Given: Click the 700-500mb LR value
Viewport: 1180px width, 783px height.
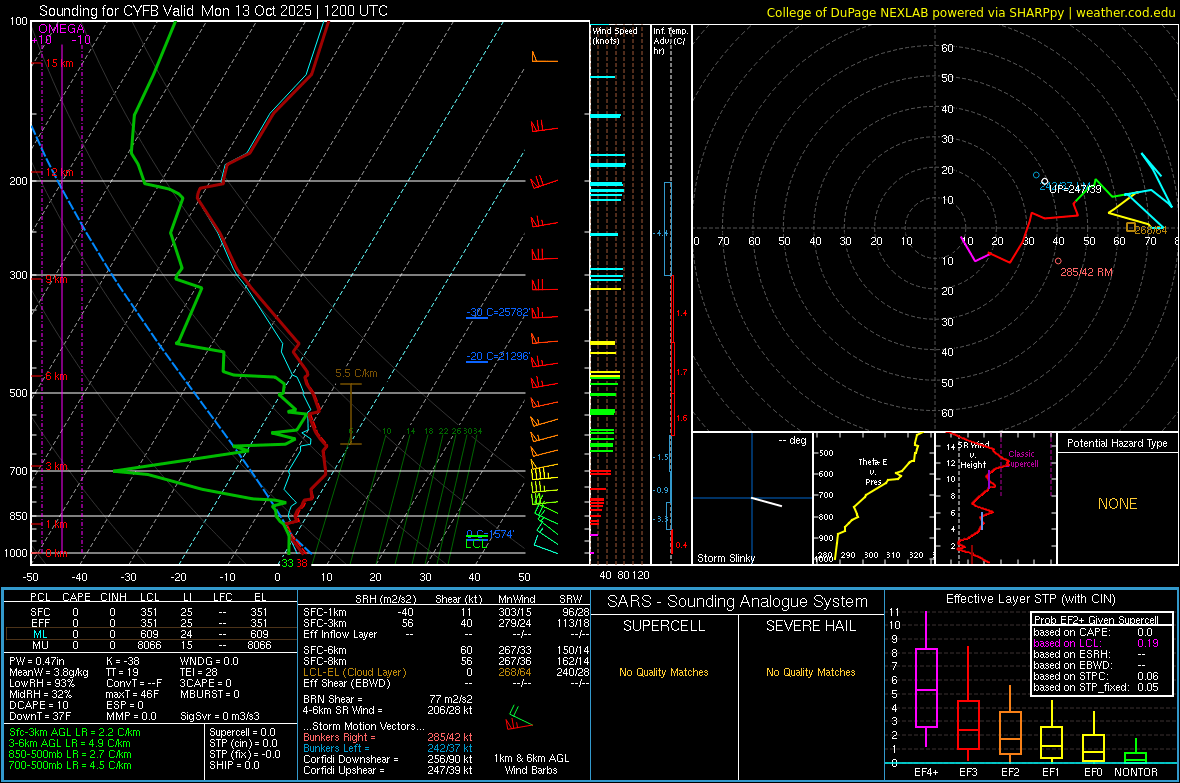Looking at the screenshot, I should click(70, 765).
